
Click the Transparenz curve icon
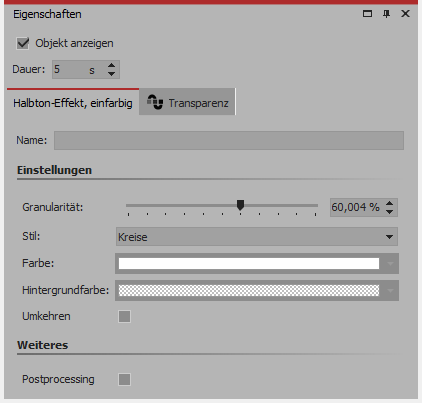[x=155, y=102]
